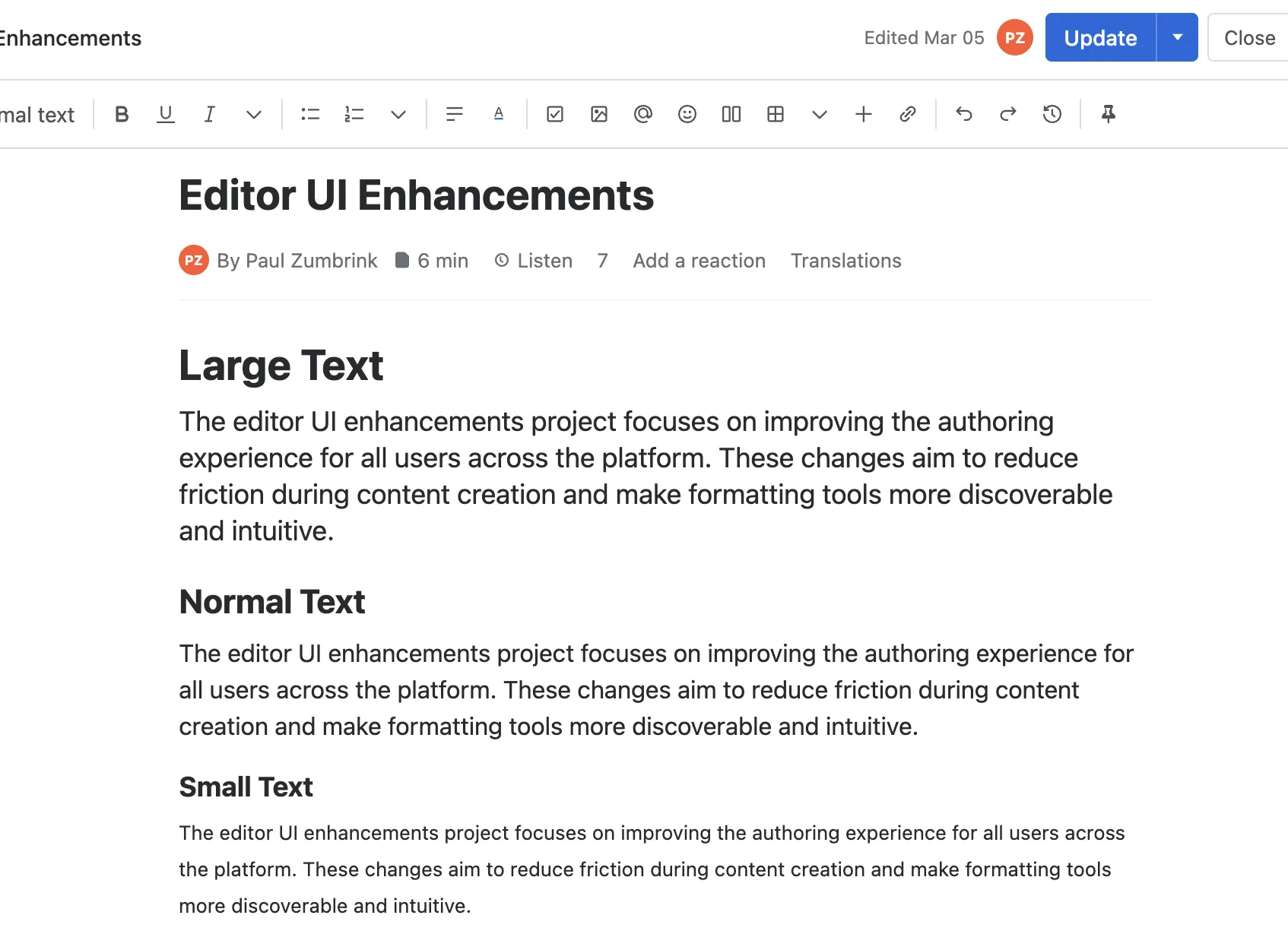The height and width of the screenshot is (950, 1288).
Task: Insert a numbered list
Action: tap(354, 115)
